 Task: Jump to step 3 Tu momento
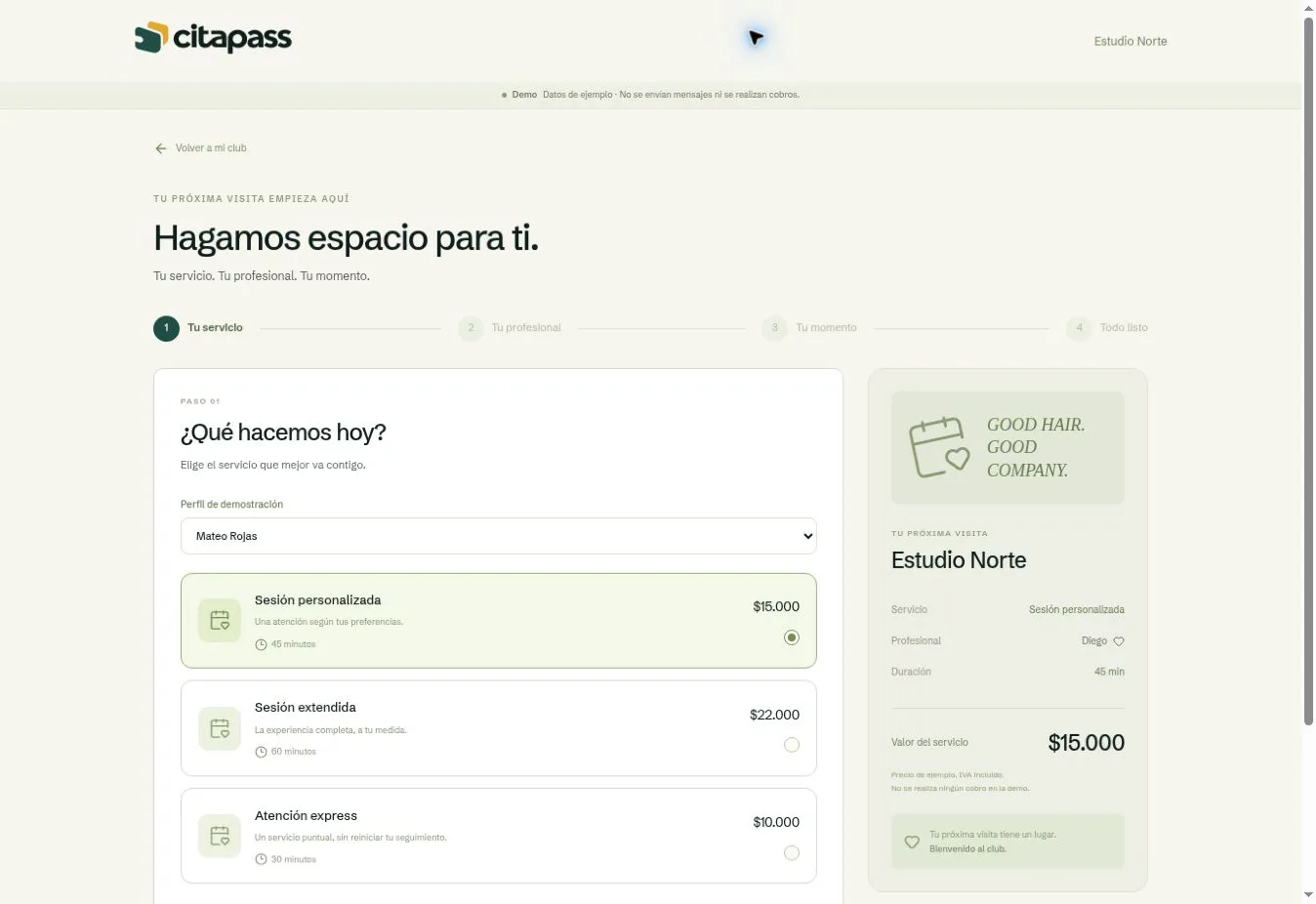click(x=809, y=328)
